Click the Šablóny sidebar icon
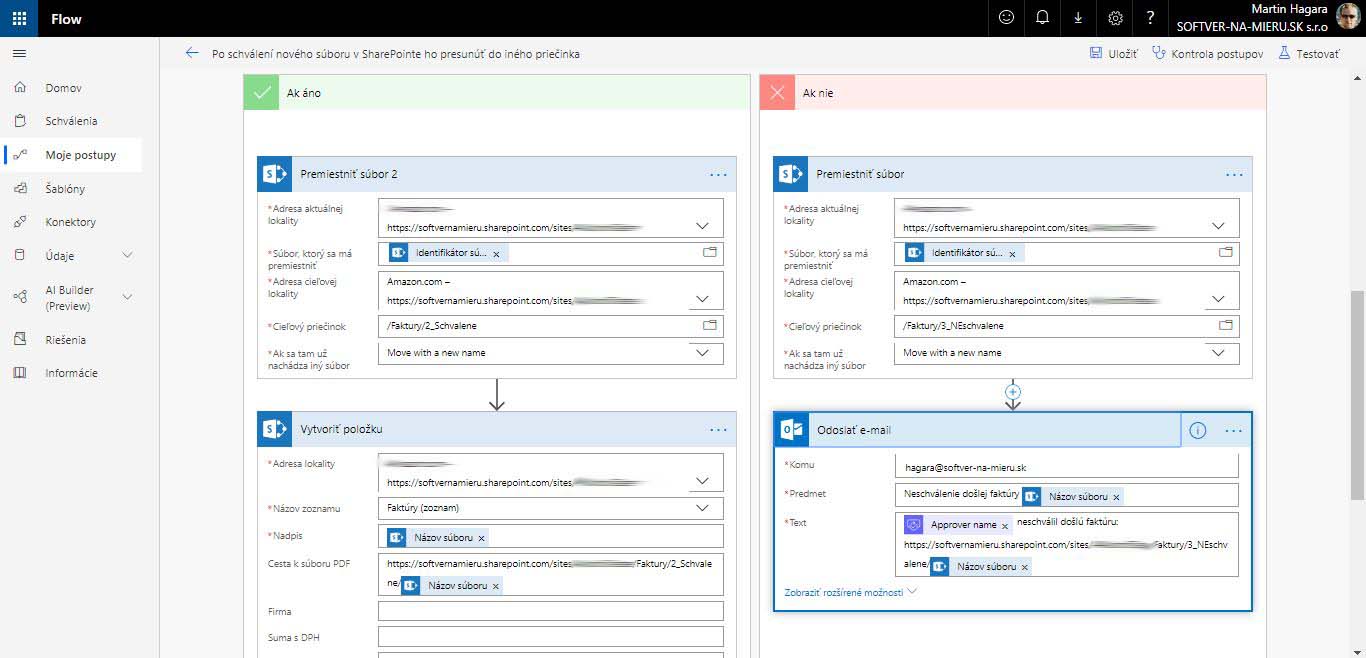 20,188
